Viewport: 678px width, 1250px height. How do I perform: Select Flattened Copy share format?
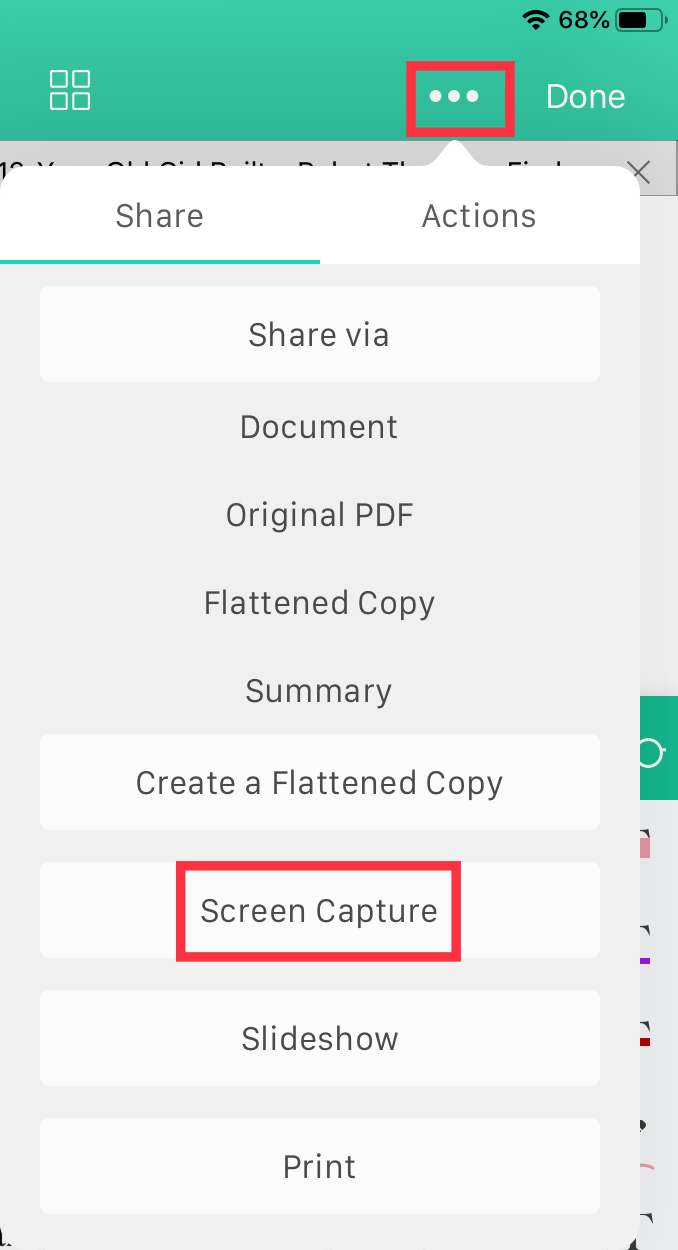[320, 603]
